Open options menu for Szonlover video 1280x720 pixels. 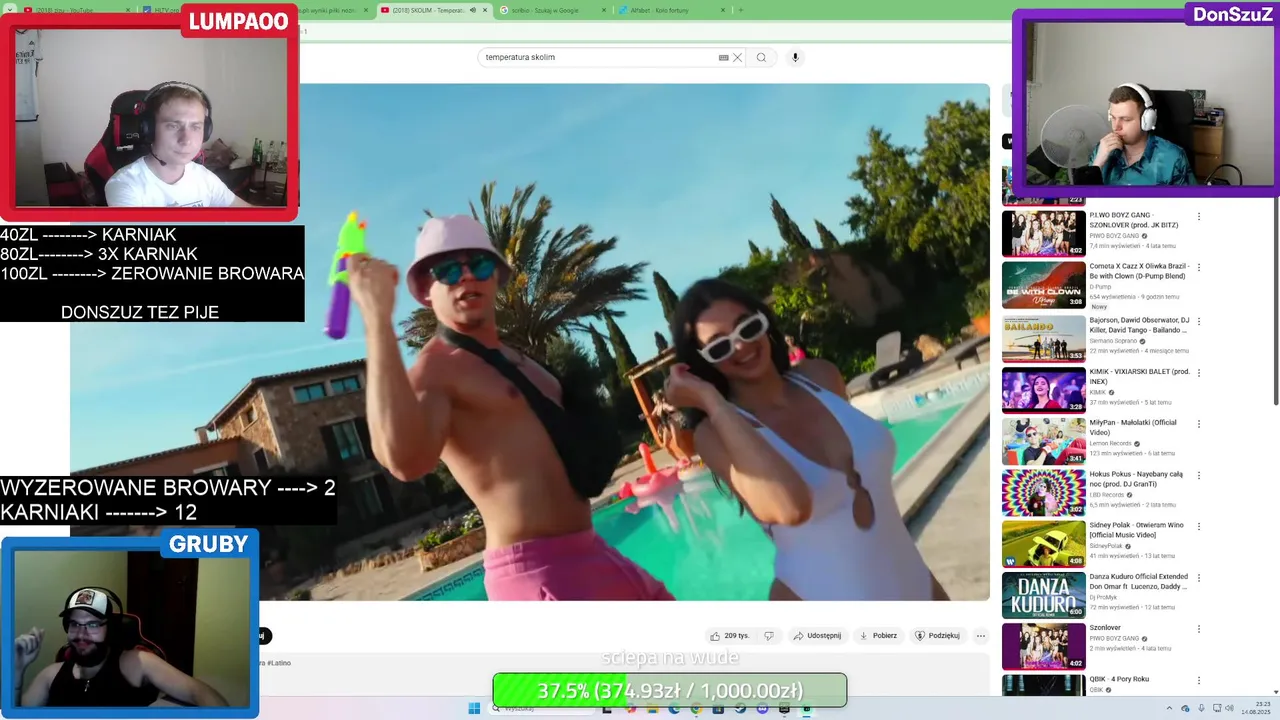tap(1199, 630)
